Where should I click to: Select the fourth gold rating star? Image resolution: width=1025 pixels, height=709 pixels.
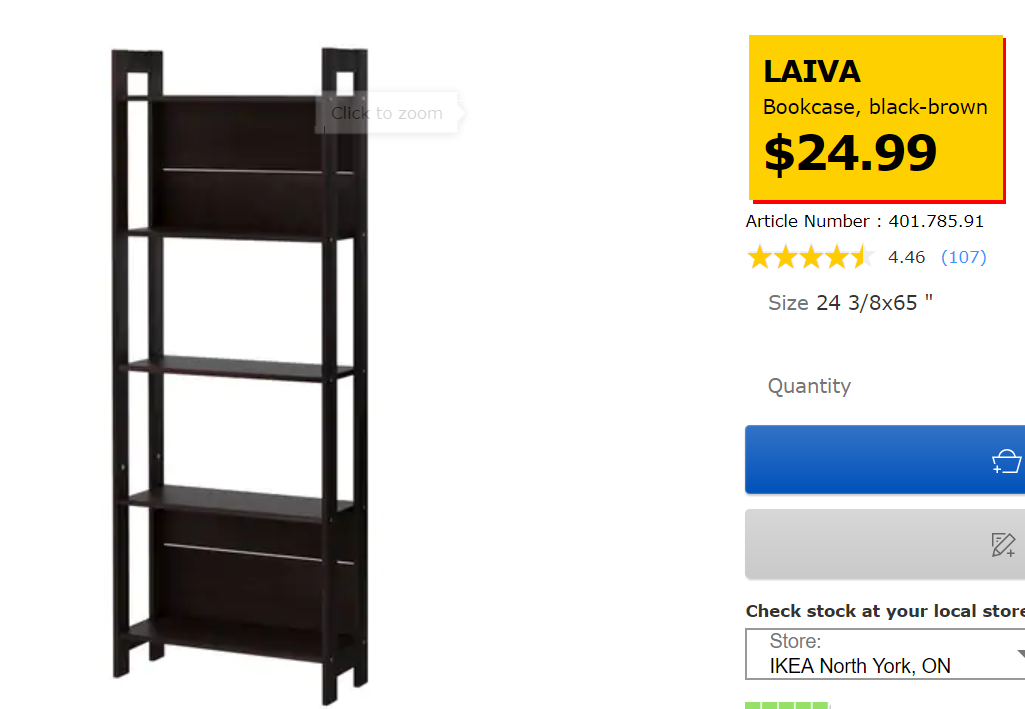pos(836,257)
